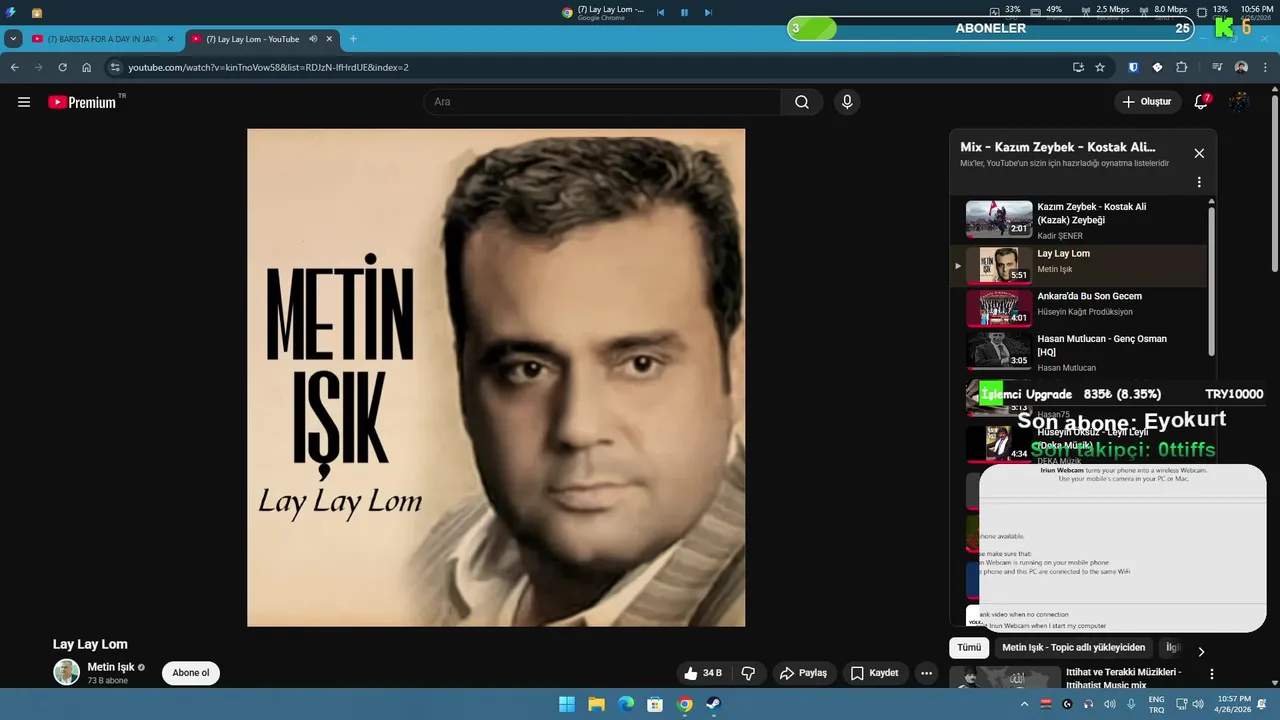The width and height of the screenshot is (1280, 720).
Task: Click the search magnifier button
Action: 802,102
